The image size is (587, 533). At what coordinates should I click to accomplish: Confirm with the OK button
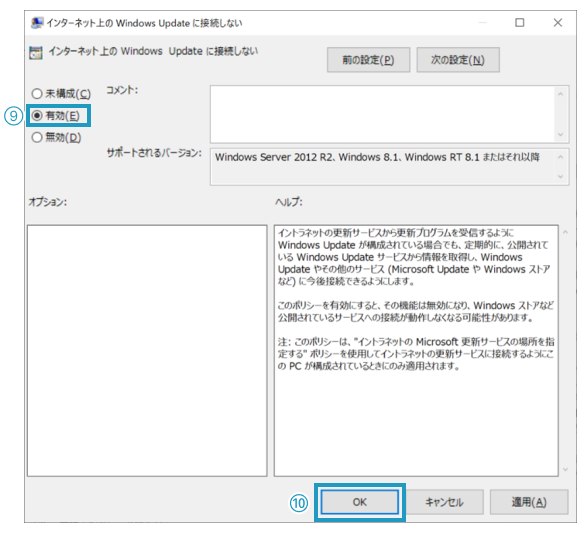(x=360, y=502)
